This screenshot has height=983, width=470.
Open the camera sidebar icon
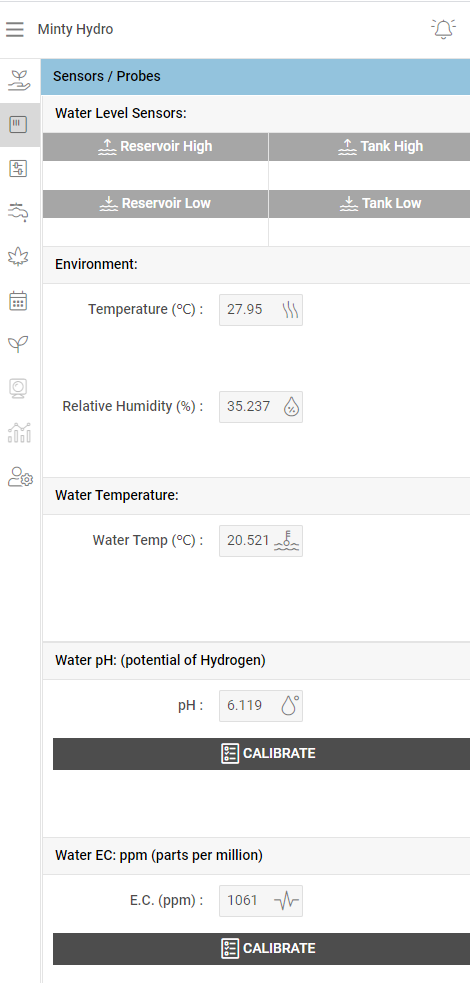click(x=18, y=389)
